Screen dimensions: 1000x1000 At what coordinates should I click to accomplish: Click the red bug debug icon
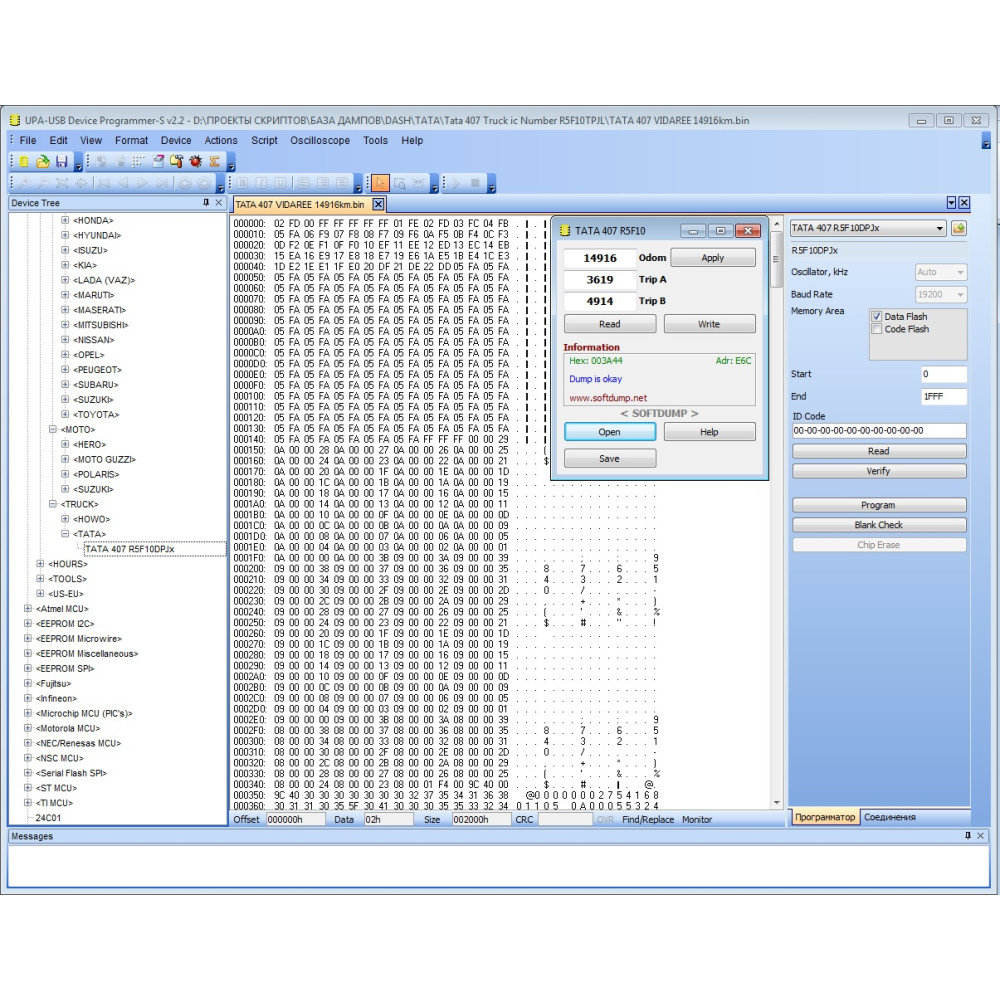(196, 161)
